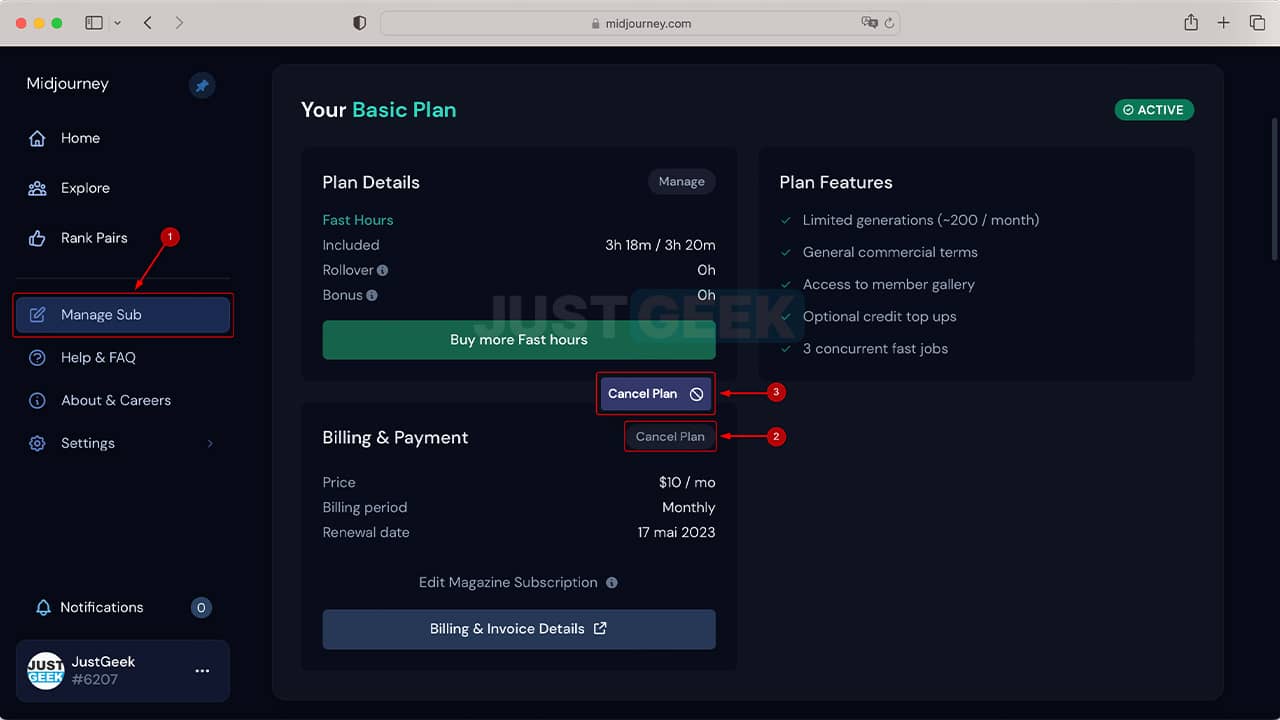Open the JustGeek account three-dot menu
Image resolution: width=1280 pixels, height=720 pixels.
click(x=202, y=671)
